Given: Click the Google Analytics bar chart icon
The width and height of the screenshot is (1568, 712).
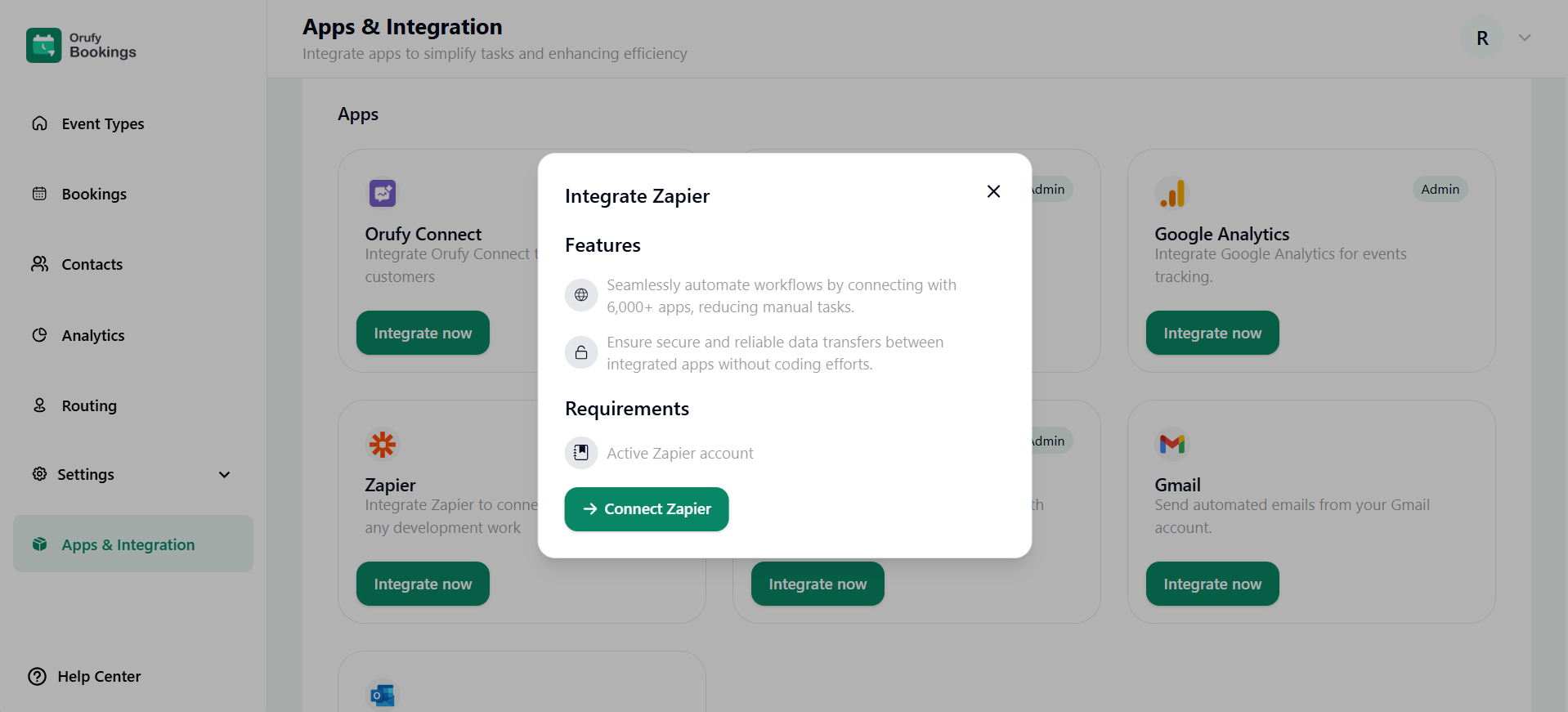Looking at the screenshot, I should 1172,194.
